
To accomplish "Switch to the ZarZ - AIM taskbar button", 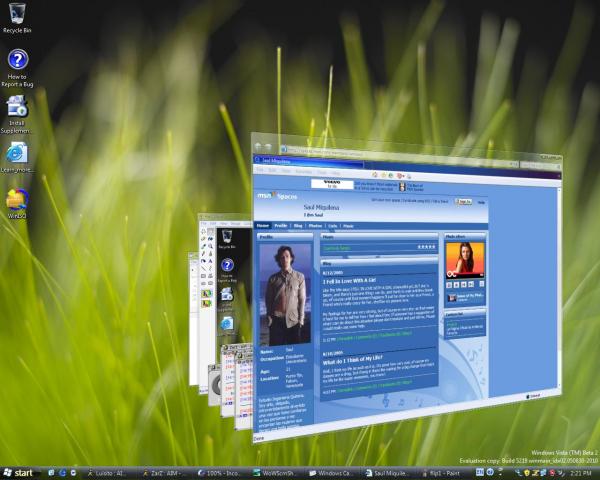I will coord(165,473).
